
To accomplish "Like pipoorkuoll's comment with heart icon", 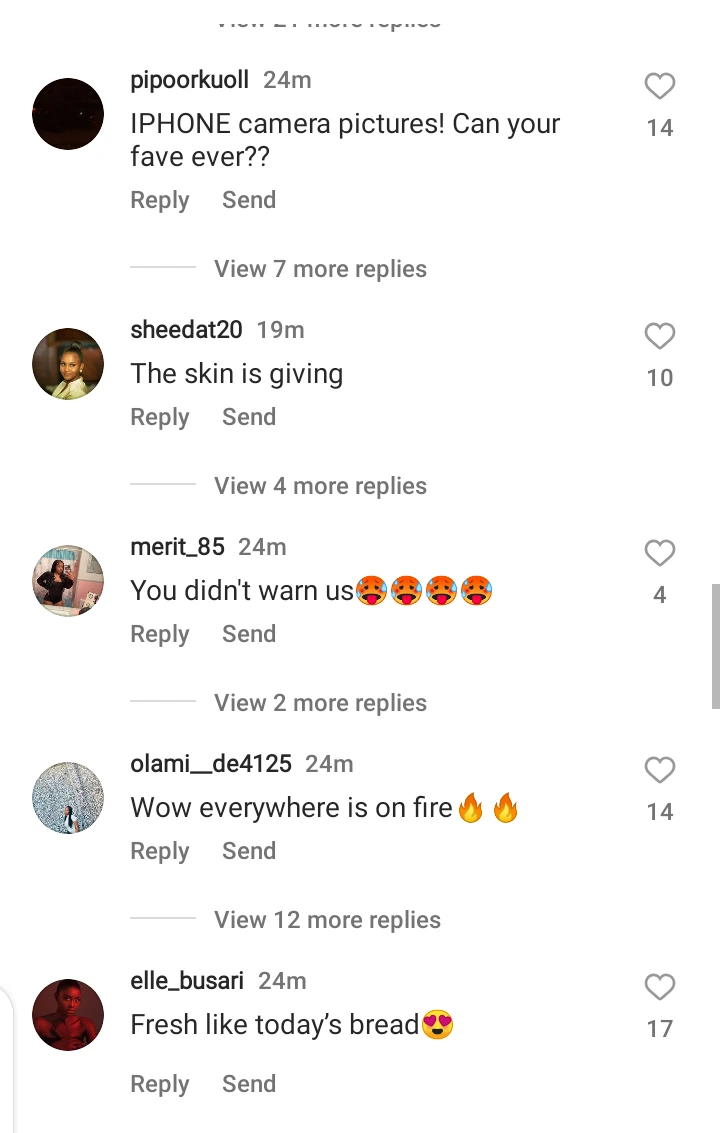I will coord(659,88).
